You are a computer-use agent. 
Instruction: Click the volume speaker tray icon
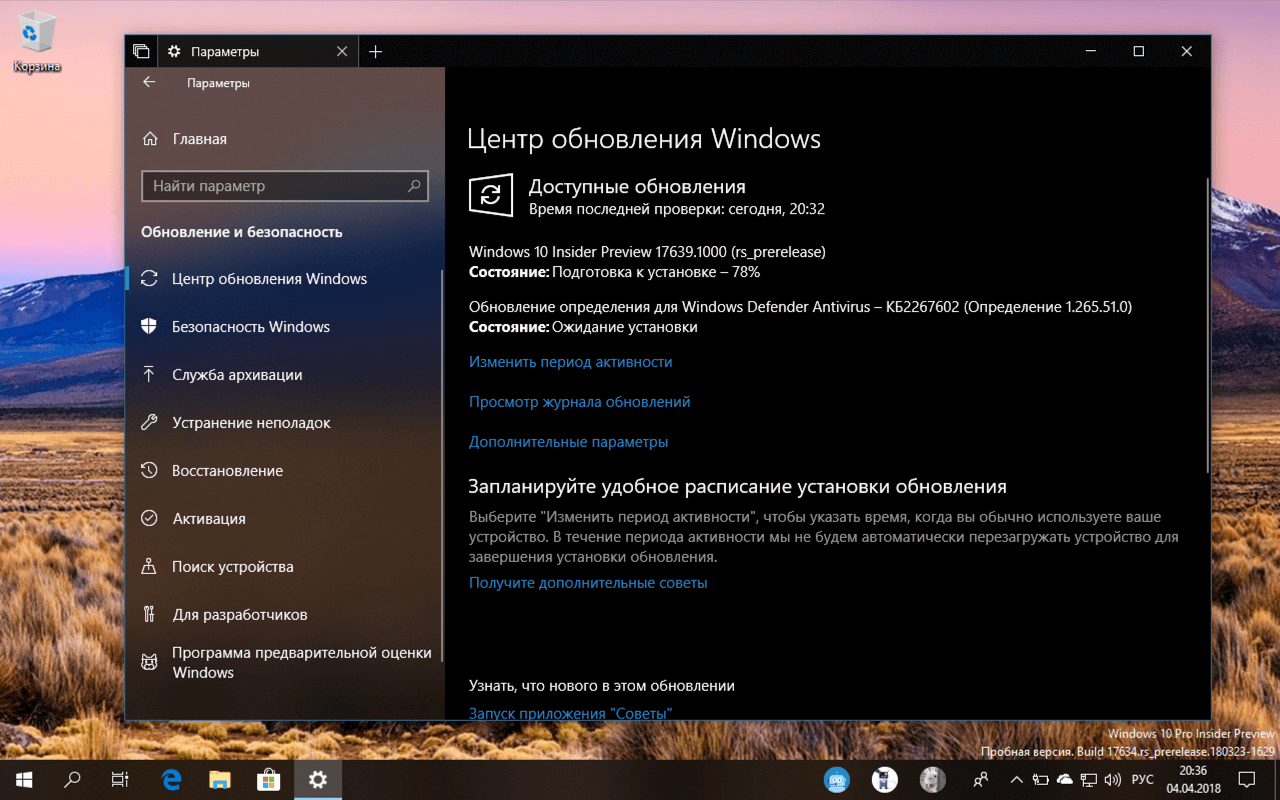[x=1113, y=779]
